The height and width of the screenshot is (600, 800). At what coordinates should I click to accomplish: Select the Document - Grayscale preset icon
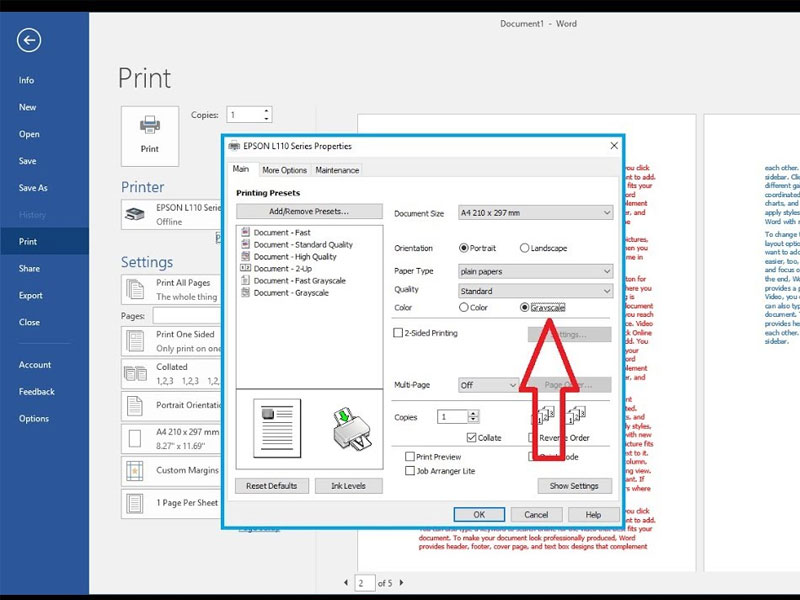245,292
